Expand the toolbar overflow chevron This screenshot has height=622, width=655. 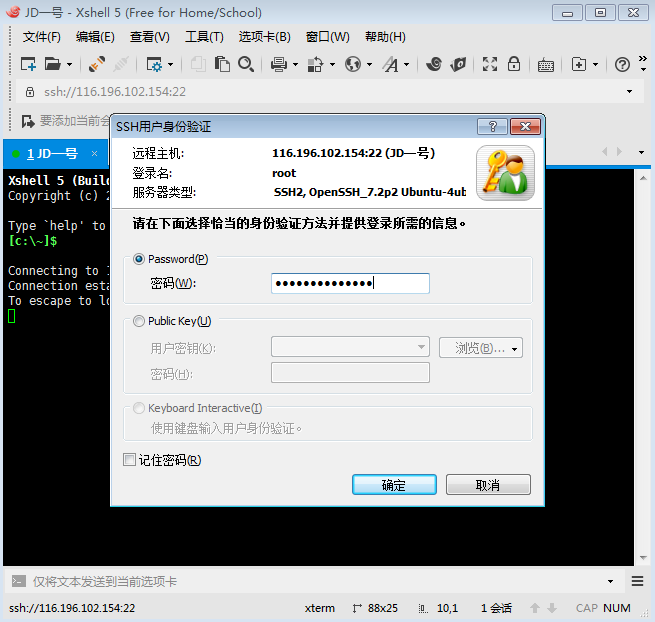click(x=643, y=63)
